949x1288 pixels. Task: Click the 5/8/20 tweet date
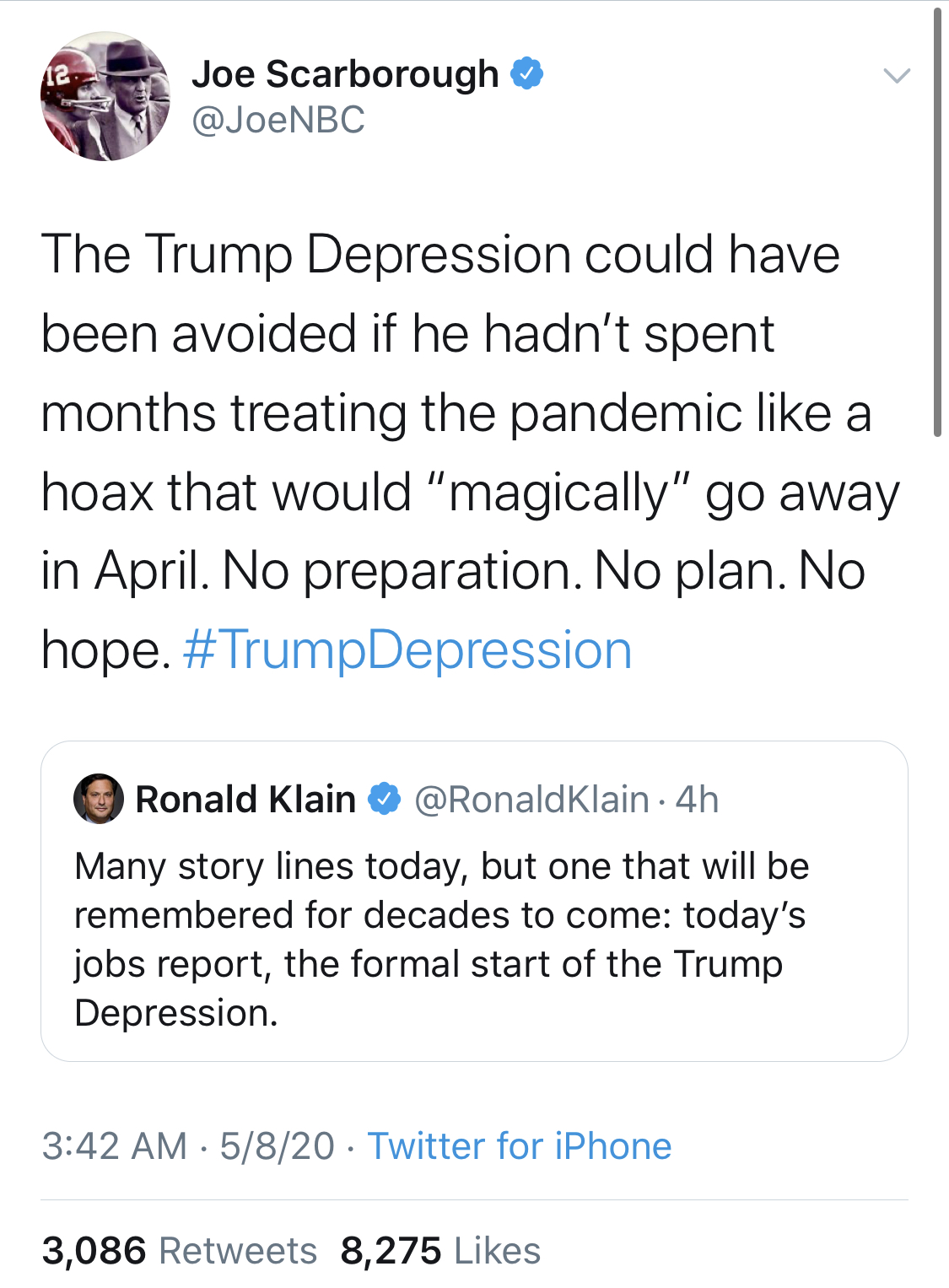pos(278,1146)
